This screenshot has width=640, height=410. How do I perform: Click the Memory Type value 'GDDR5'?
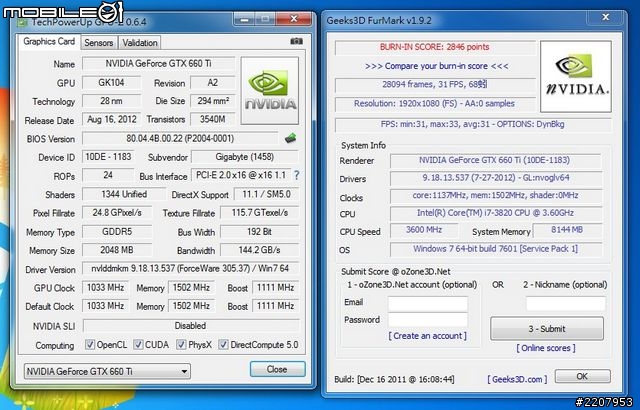[117, 232]
